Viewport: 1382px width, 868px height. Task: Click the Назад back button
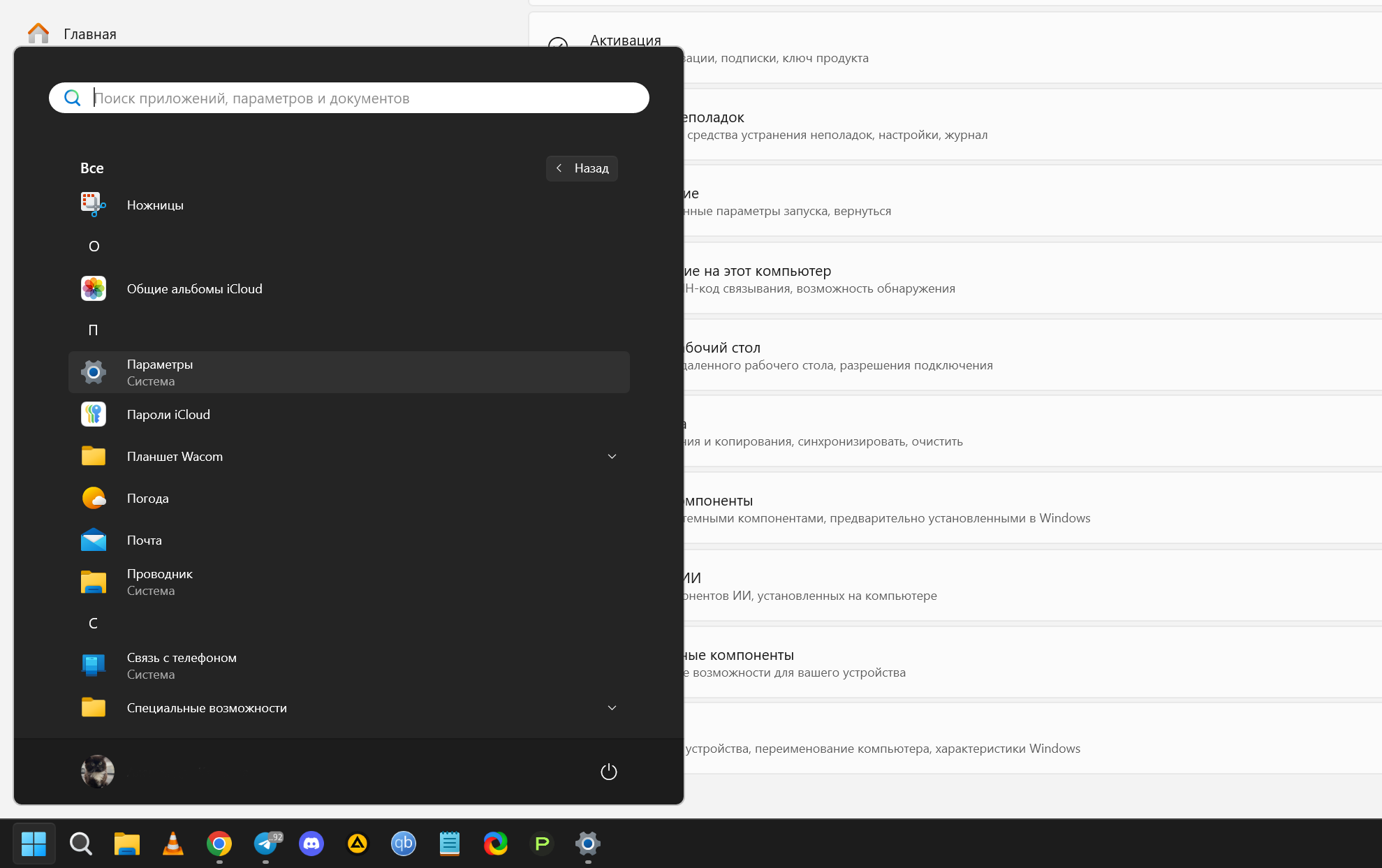pos(582,168)
